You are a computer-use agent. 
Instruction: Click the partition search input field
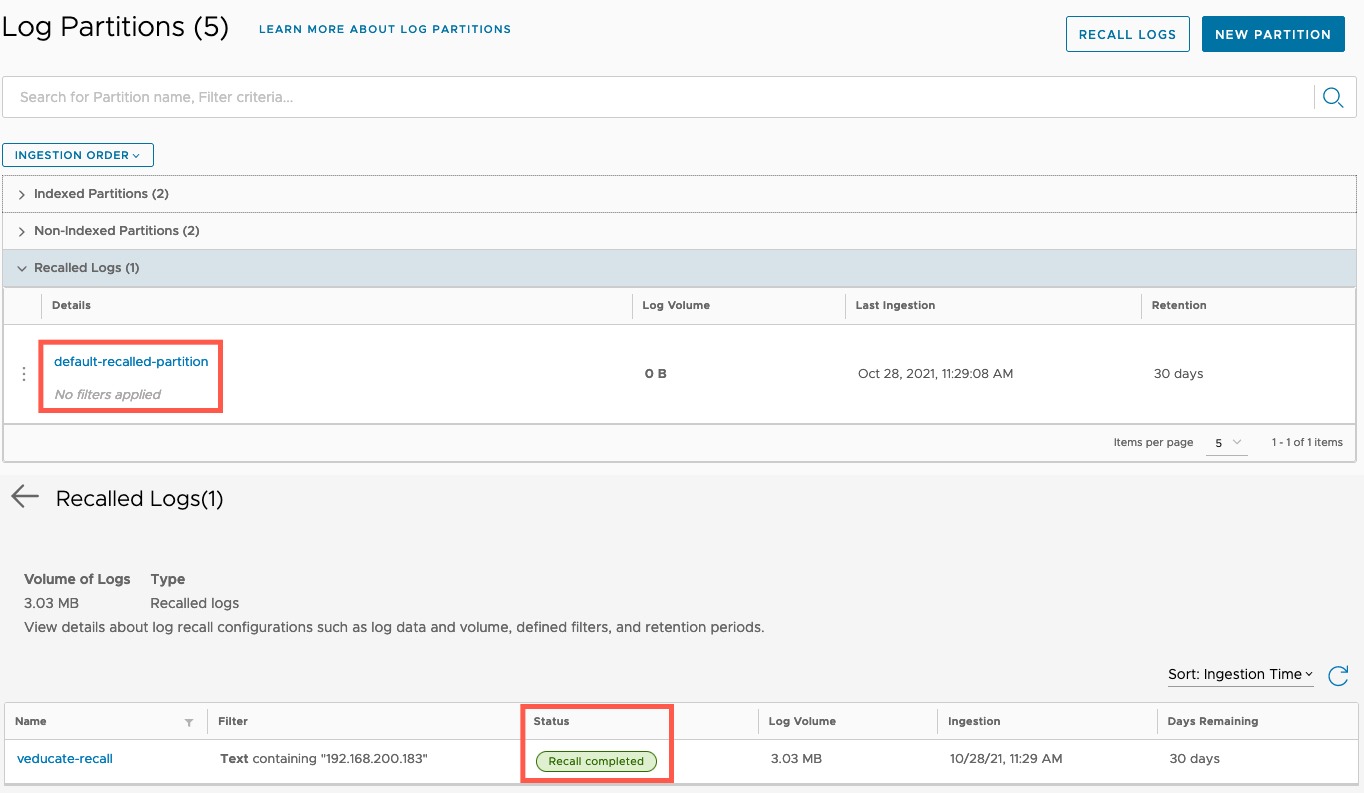tap(660, 97)
